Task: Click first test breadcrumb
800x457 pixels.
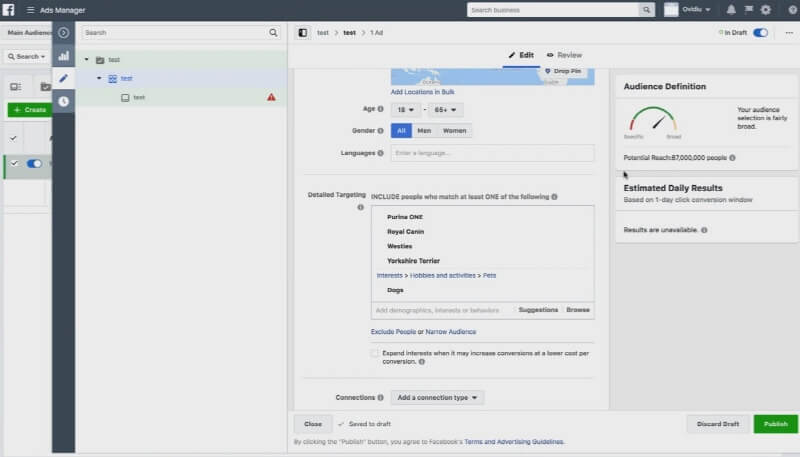Action: click(322, 33)
